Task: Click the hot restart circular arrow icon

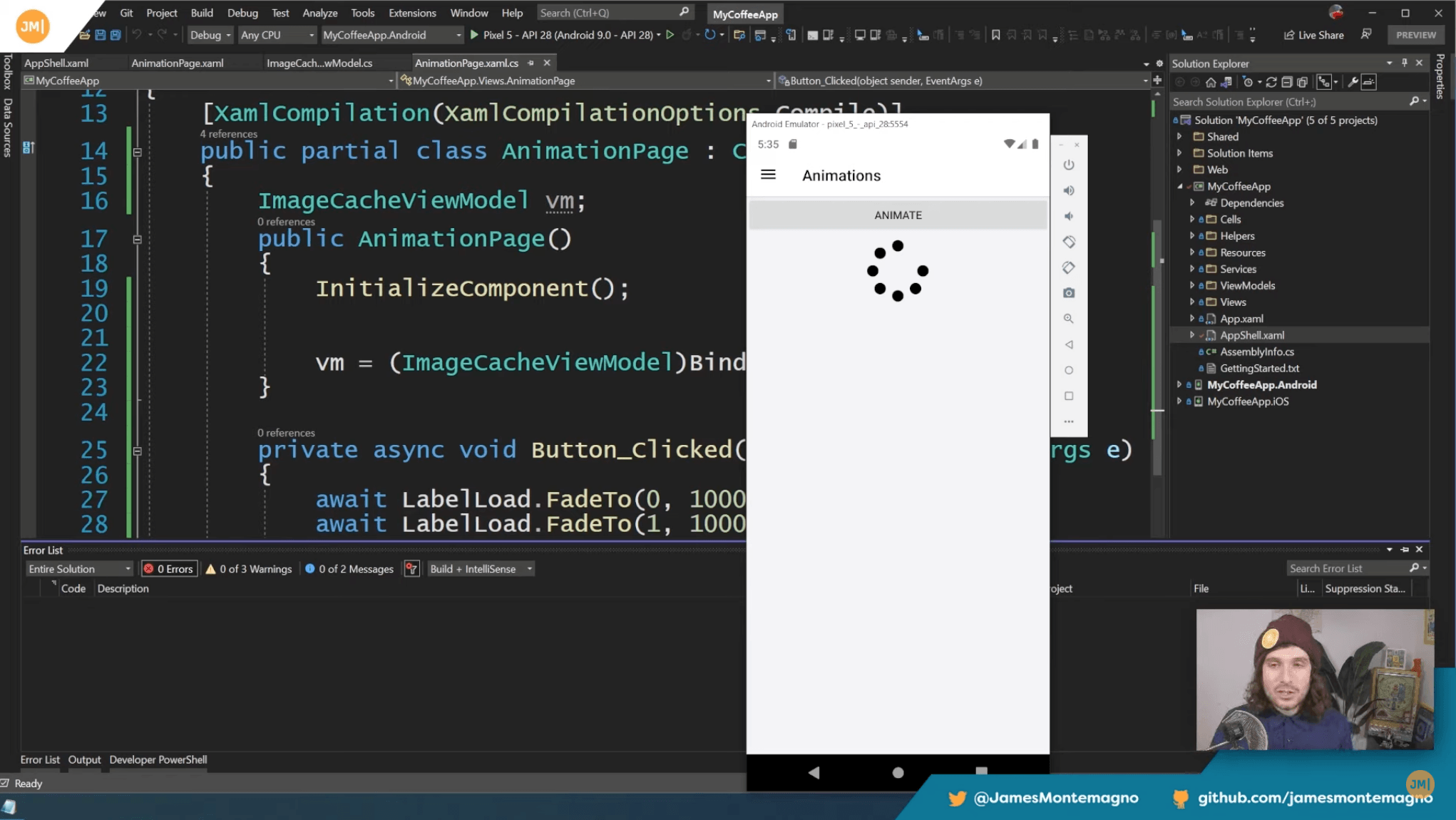Action: pos(710,35)
